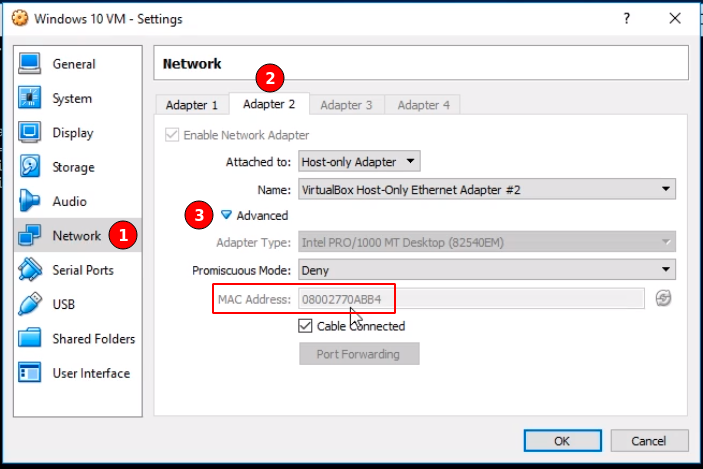
Task: Select the System chip icon
Action: click(x=30, y=98)
